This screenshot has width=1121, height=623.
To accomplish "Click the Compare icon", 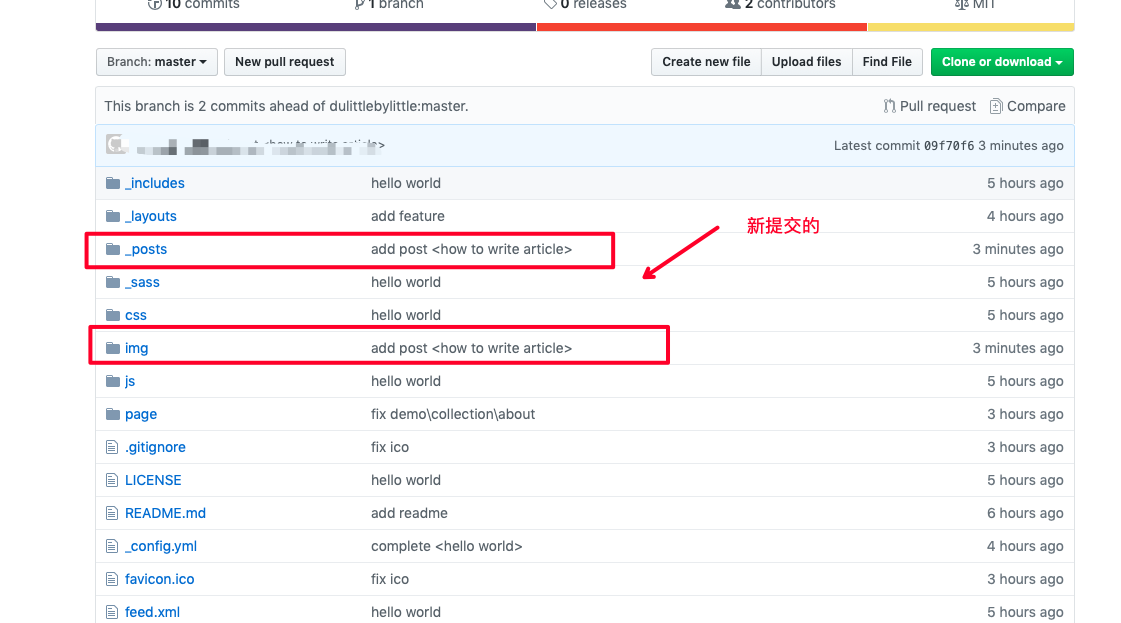I will pos(995,106).
